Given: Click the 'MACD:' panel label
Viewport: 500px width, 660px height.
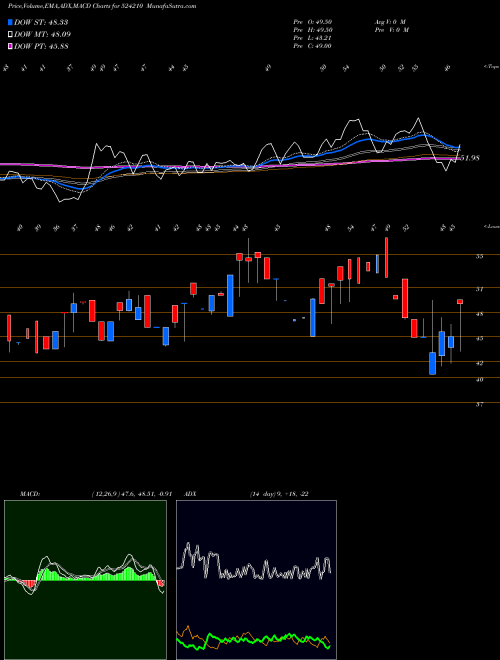Looking at the screenshot, I should click(30, 494).
